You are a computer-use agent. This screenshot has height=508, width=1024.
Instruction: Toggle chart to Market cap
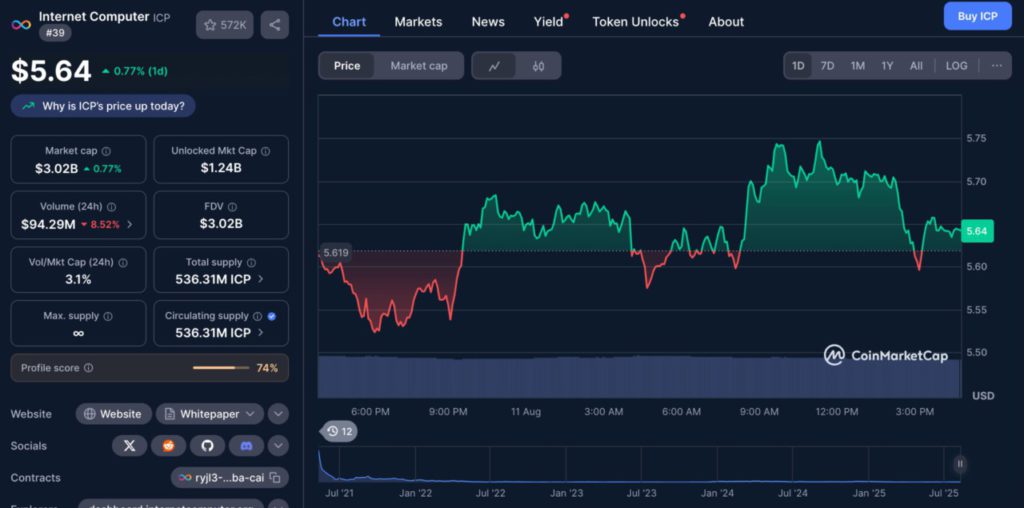click(418, 66)
